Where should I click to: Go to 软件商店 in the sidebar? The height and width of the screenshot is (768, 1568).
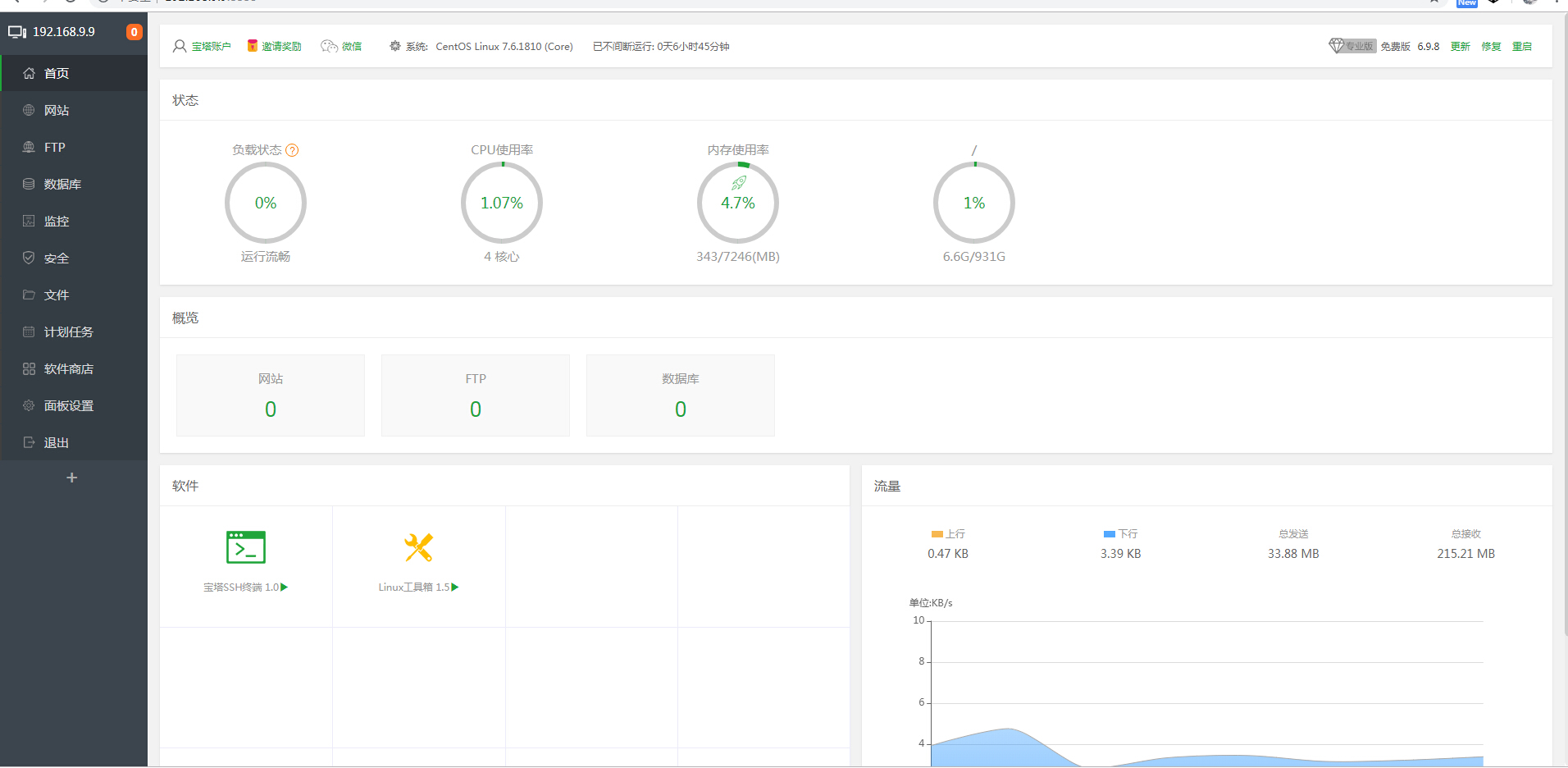point(68,369)
